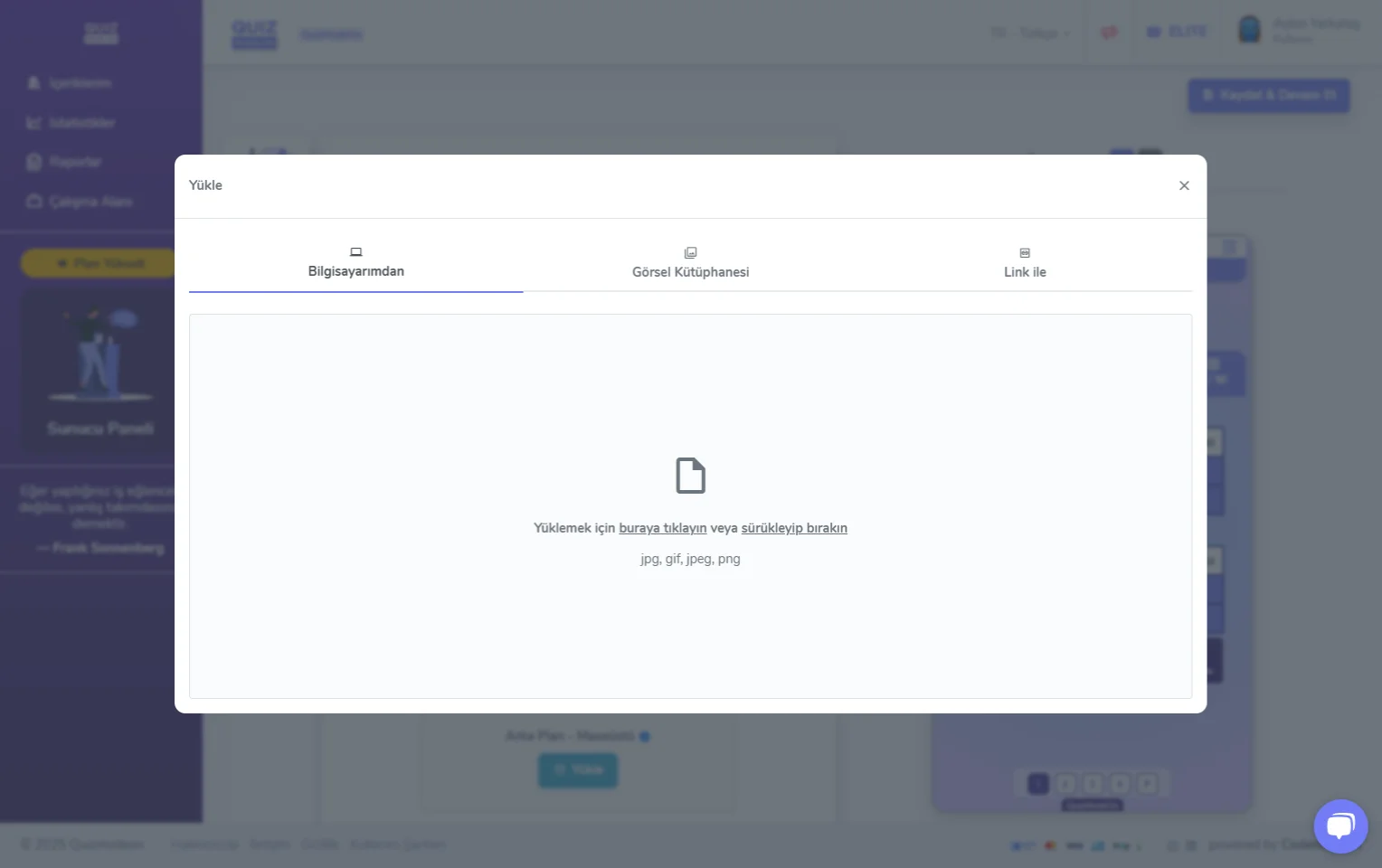Click the Quiz logo in the top header
Screen dimensions: 1382x868
click(254, 33)
